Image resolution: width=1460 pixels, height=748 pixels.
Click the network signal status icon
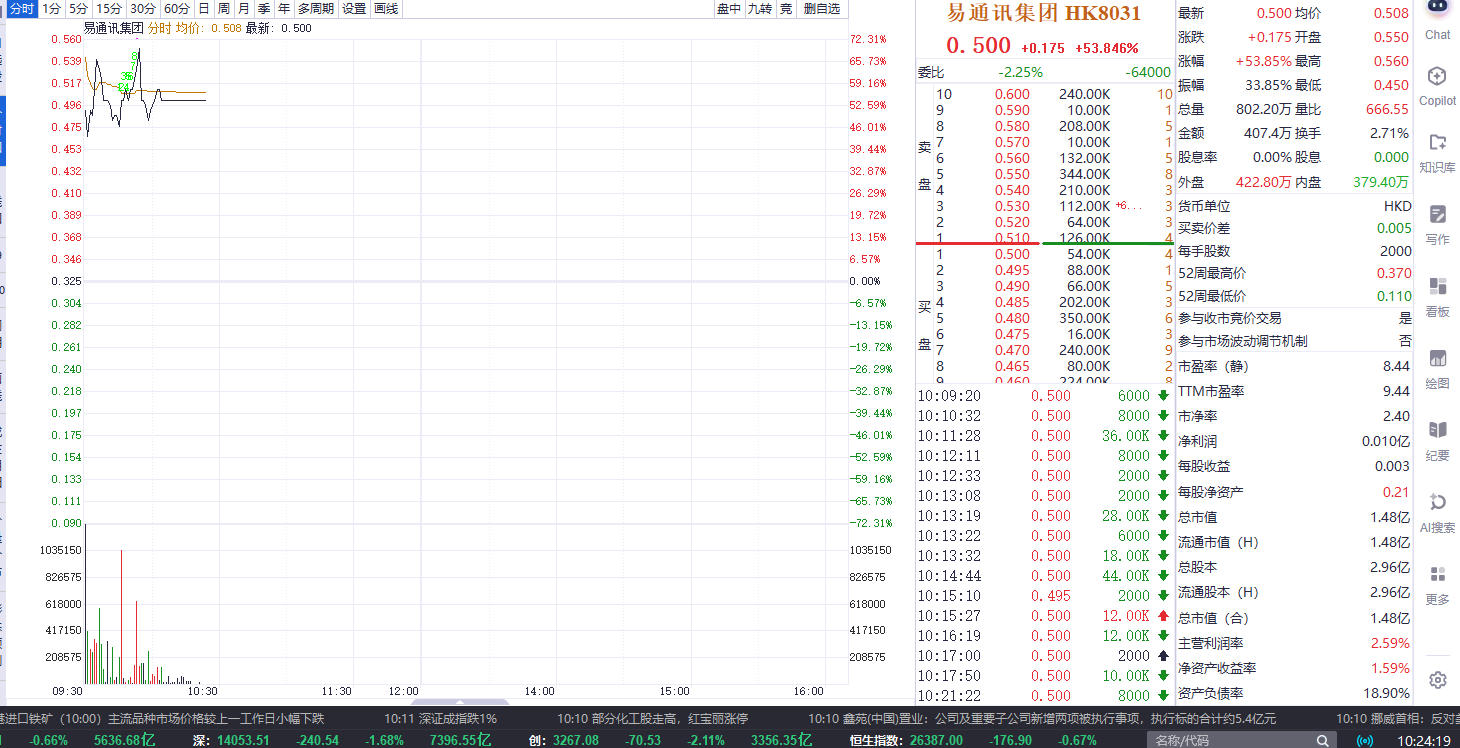(x=1364, y=740)
